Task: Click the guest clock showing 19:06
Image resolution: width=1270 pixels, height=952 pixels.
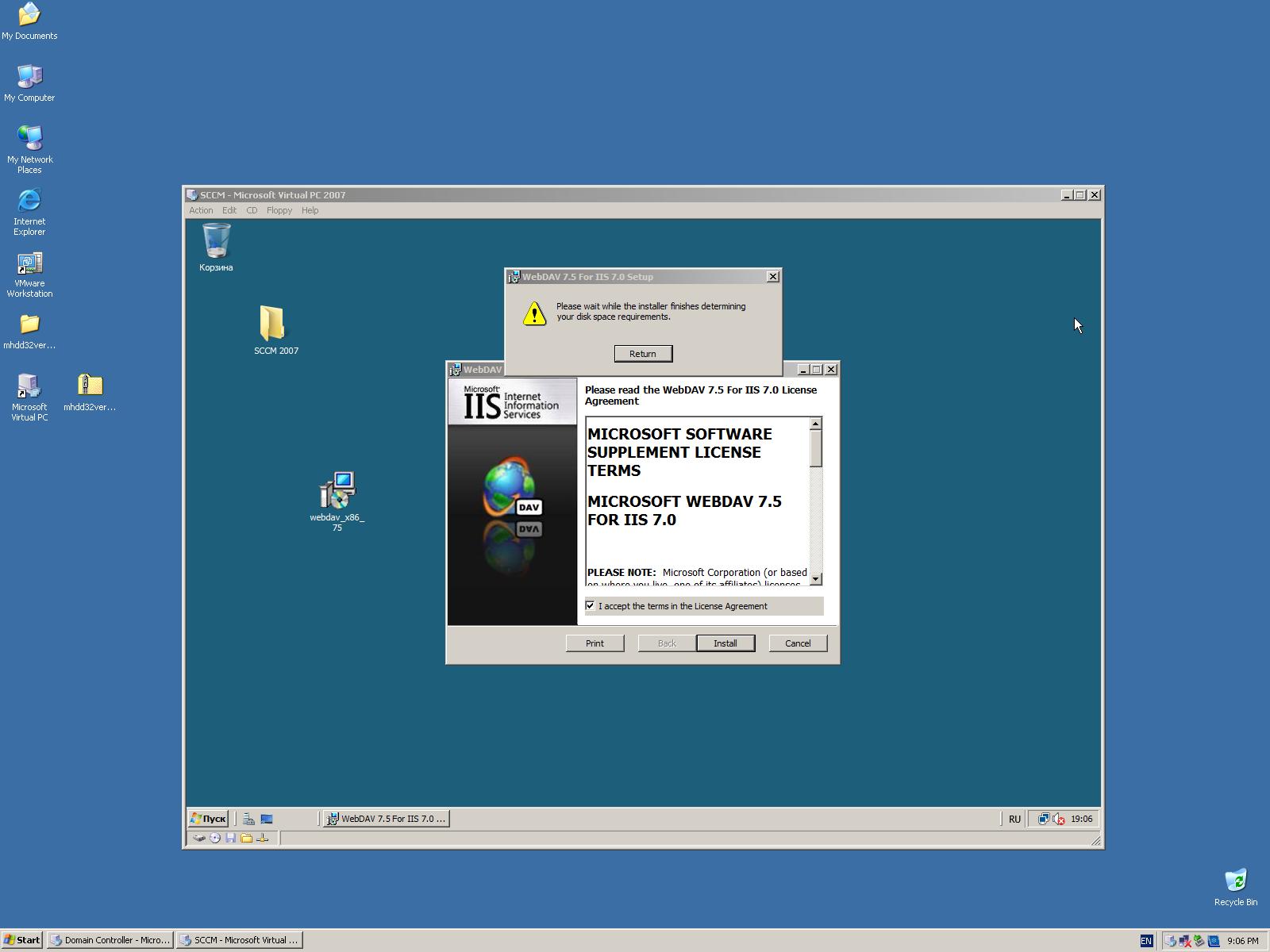Action: (1081, 819)
